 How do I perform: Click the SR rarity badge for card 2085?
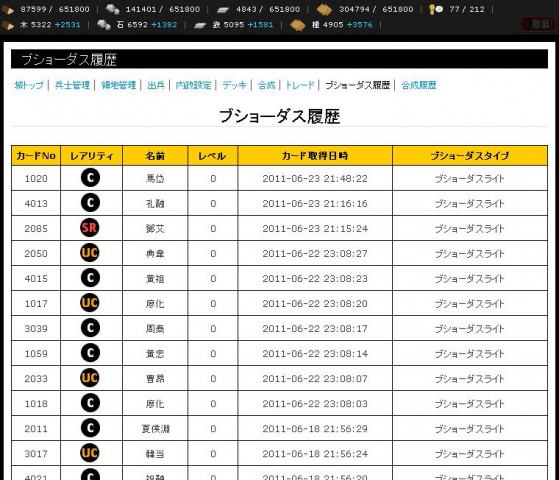pyautogui.click(x=89, y=228)
